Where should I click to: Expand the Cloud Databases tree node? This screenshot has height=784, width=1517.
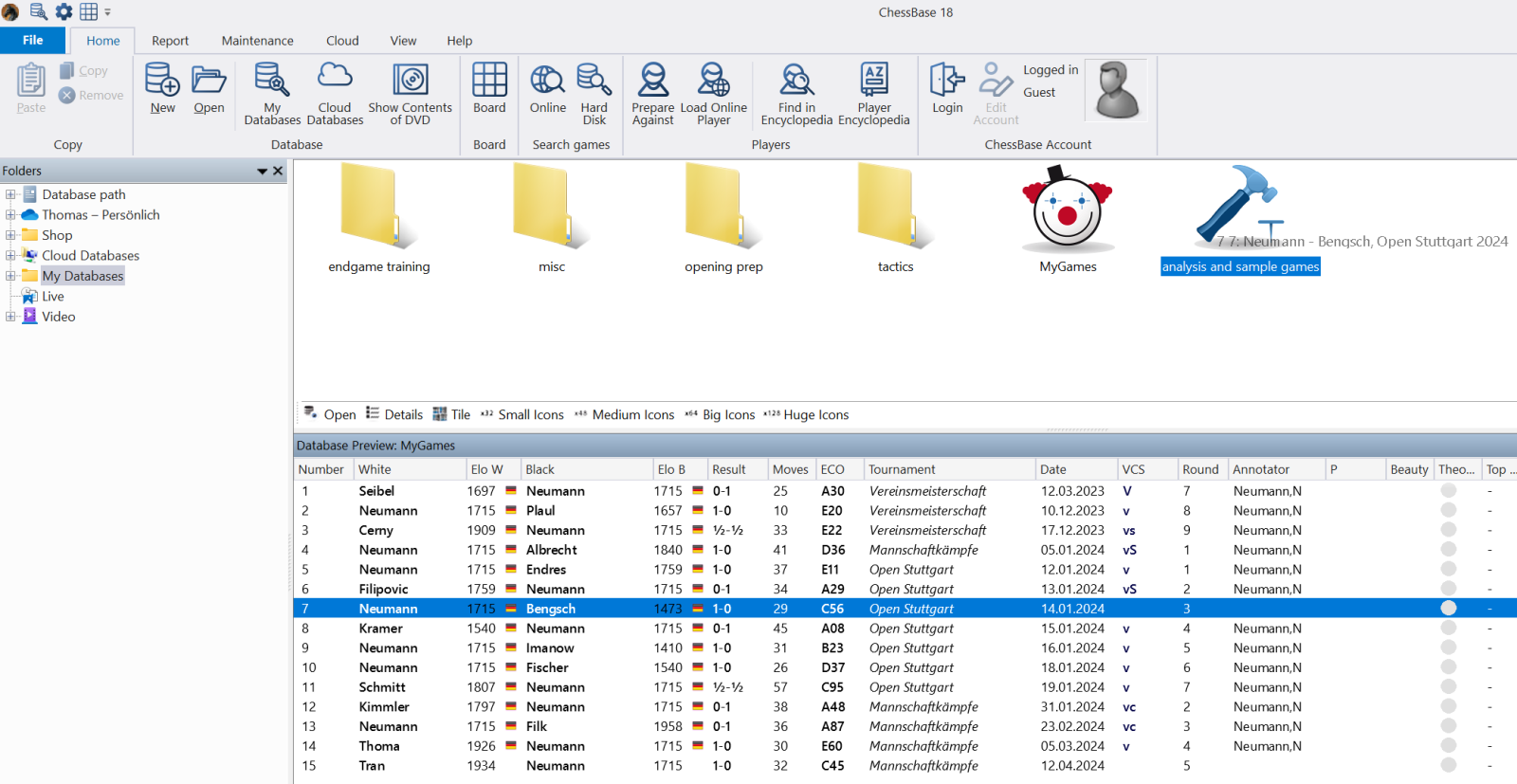click(x=10, y=255)
